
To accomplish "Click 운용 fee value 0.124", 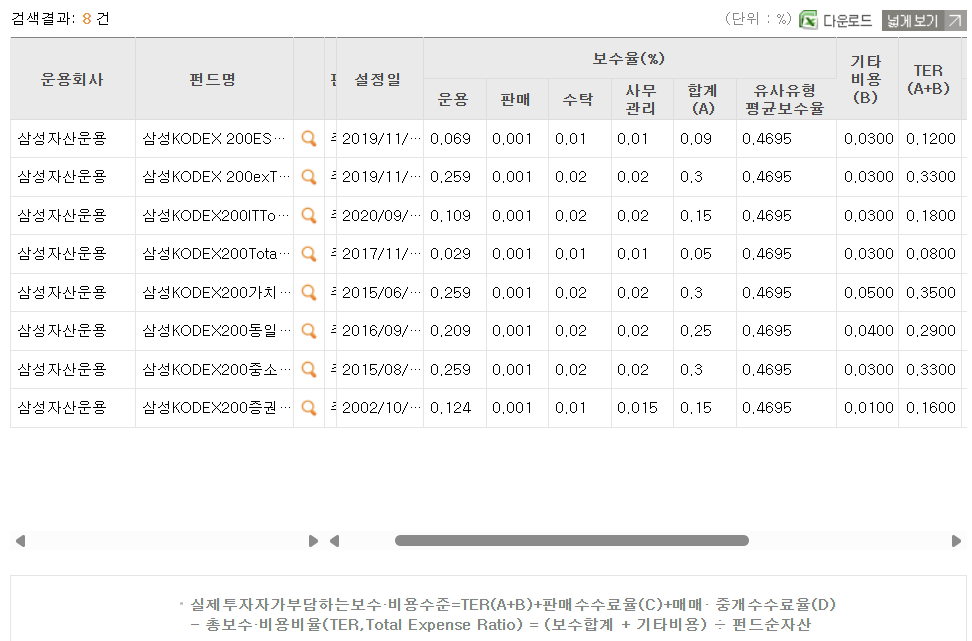I will (x=451, y=408).
